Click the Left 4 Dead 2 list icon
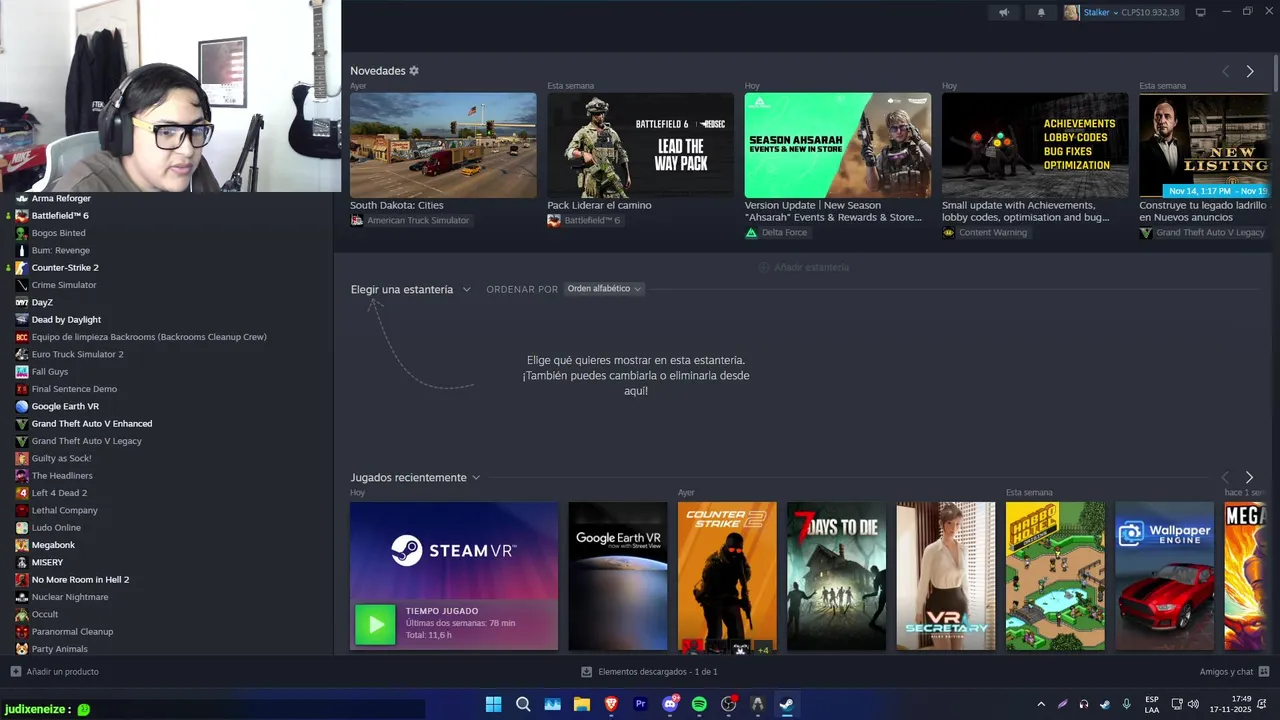The width and height of the screenshot is (1280, 720). coord(22,493)
